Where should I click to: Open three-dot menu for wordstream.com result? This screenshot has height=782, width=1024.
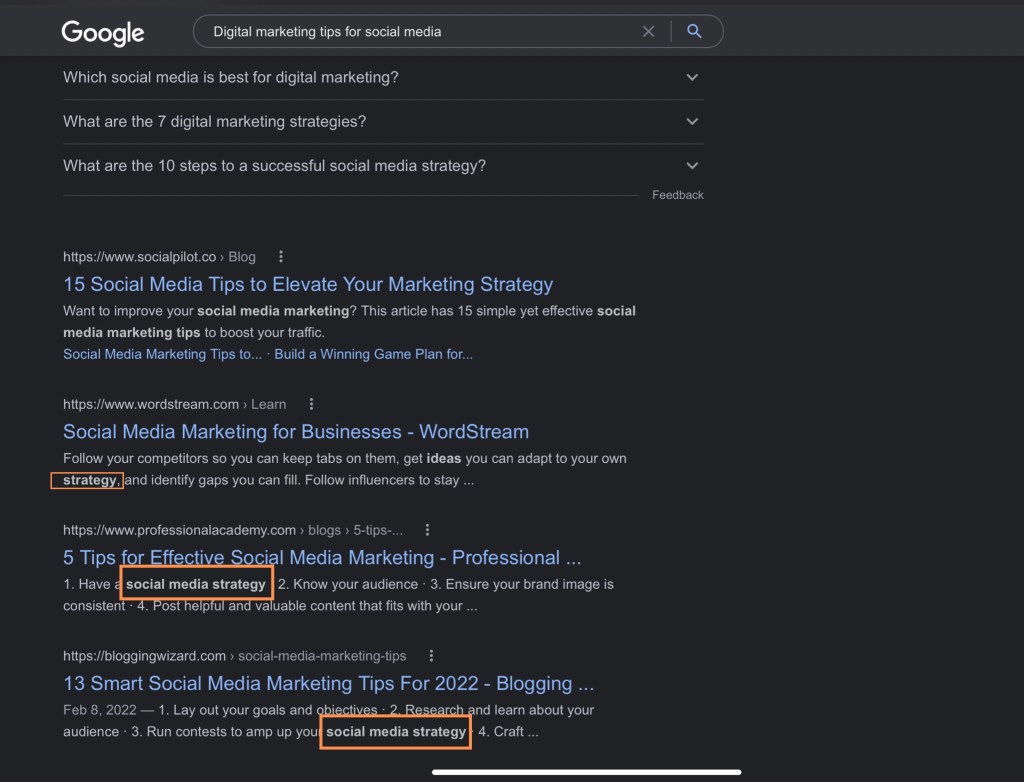(x=312, y=404)
